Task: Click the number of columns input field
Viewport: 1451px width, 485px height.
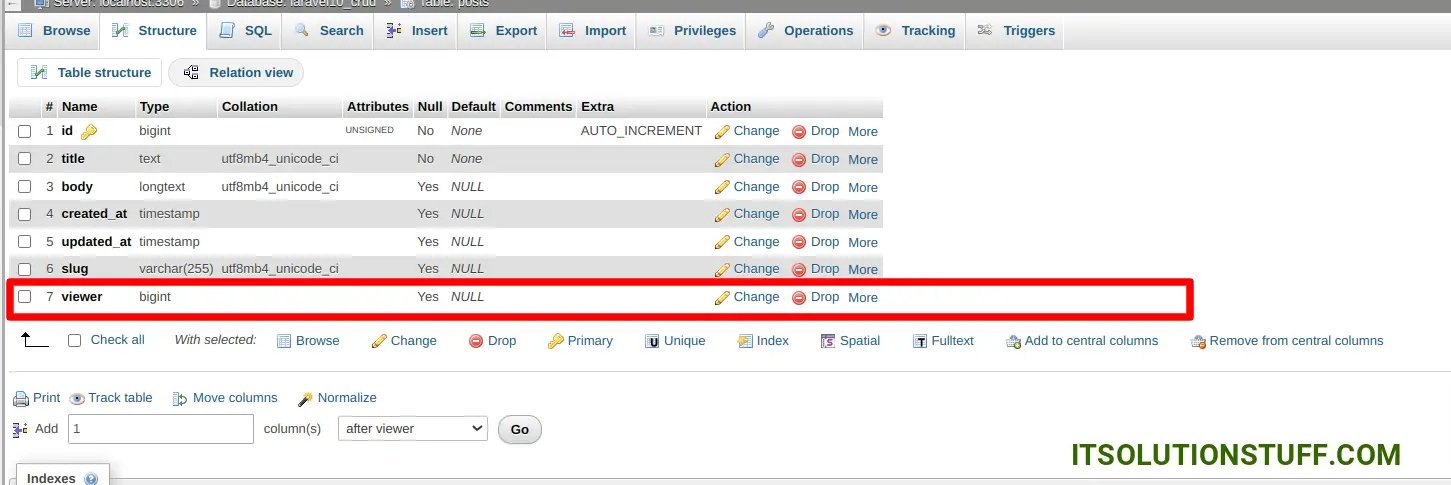Action: (160, 428)
